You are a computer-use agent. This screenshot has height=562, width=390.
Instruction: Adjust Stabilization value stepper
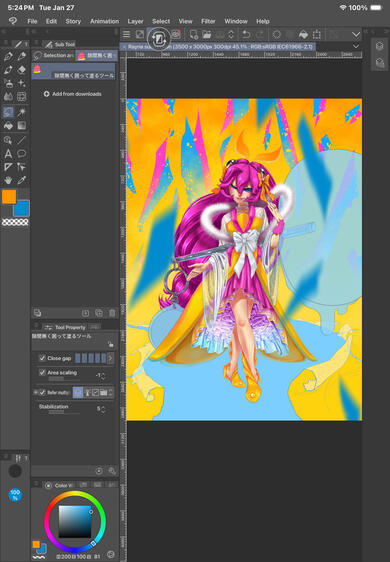pyautogui.click(x=104, y=410)
